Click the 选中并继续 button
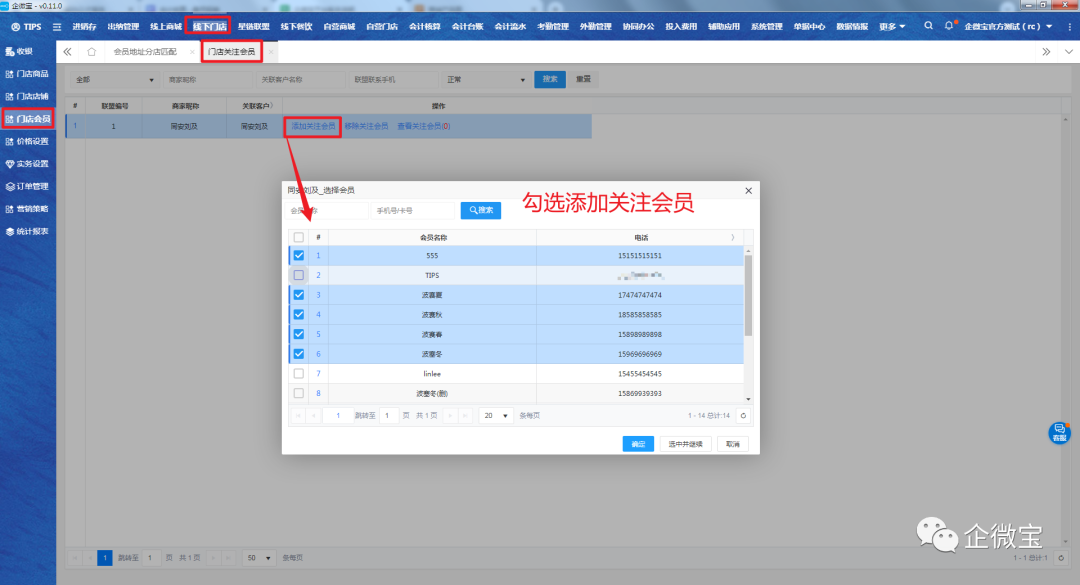1080x585 pixels. [685, 444]
